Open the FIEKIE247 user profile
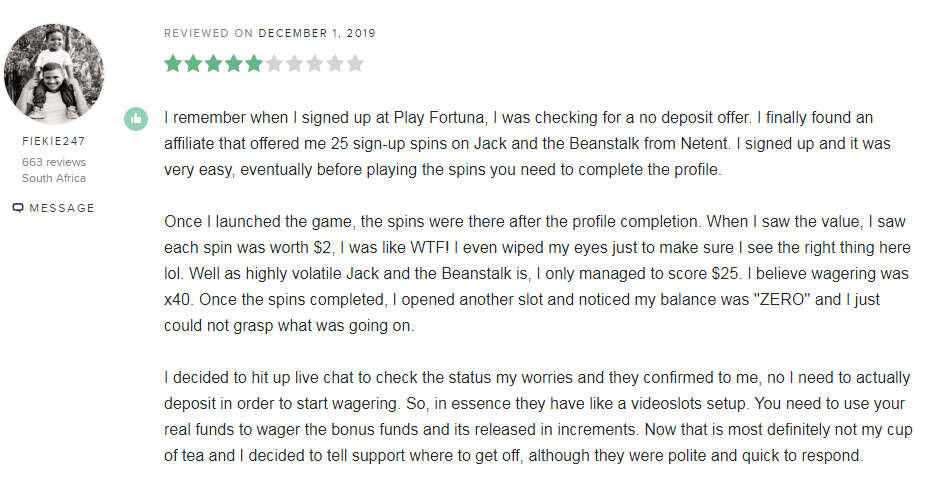928x486 pixels. [54, 141]
